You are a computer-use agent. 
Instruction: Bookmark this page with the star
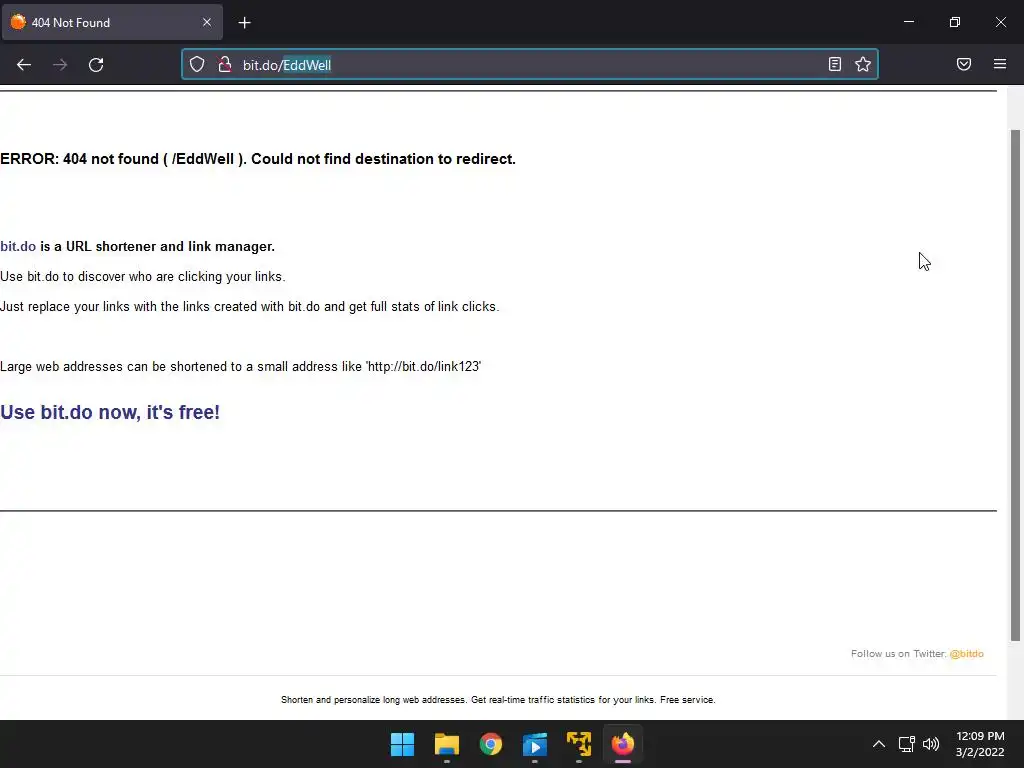(863, 64)
